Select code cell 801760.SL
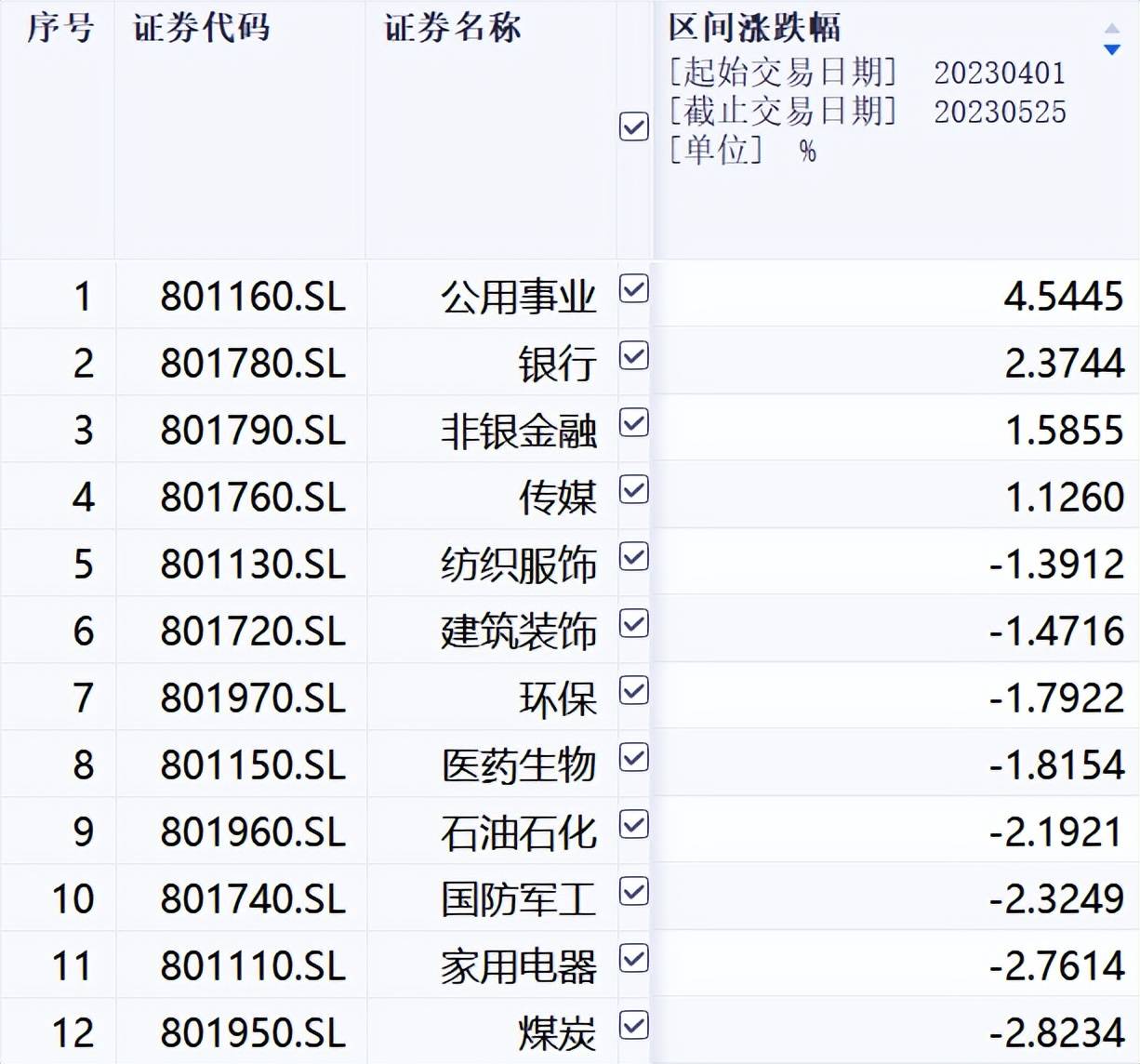This screenshot has width=1140, height=1064. click(x=253, y=498)
